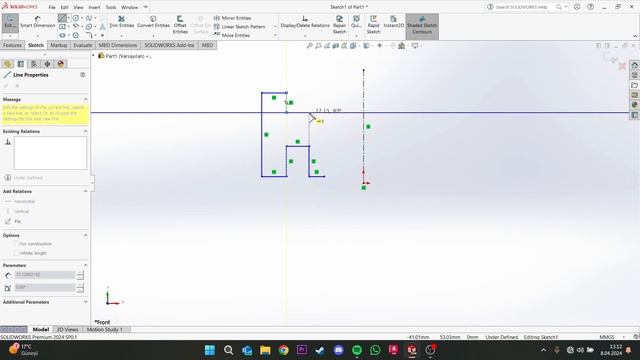Viewport: 640px width, 360px height.
Task: Select the Corner Rectangle tool
Action: tap(62, 27)
